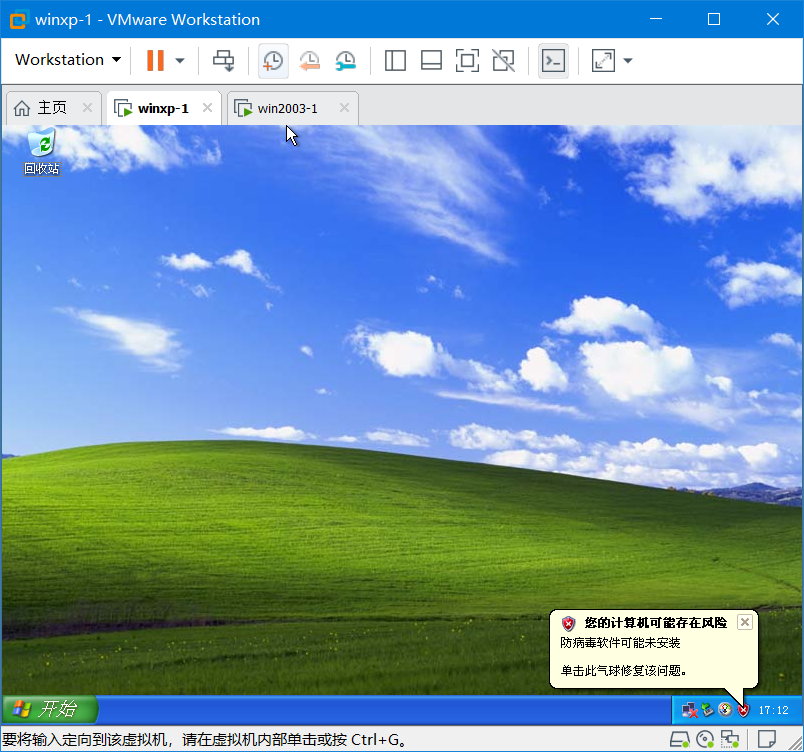This screenshot has width=804, height=752.
Task: Expand stretch guest options arrow
Action: click(628, 60)
